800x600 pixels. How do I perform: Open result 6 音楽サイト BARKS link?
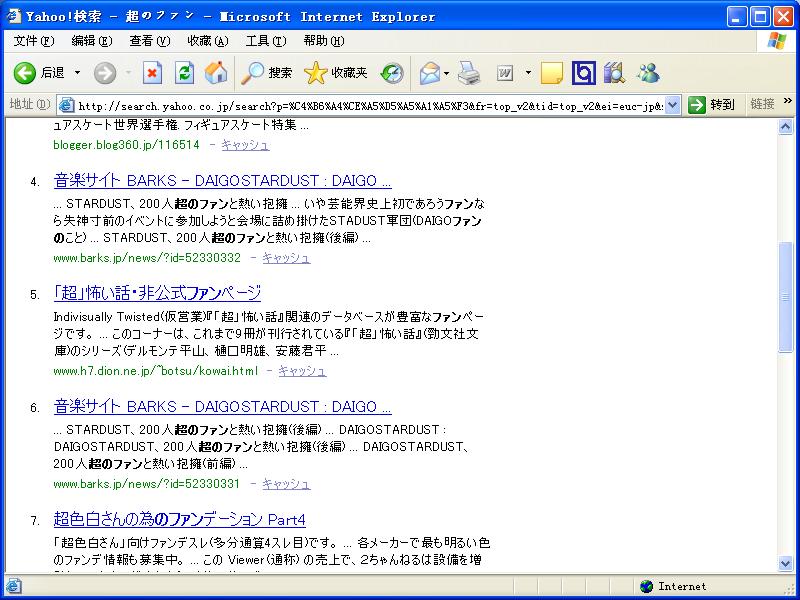[x=222, y=406]
